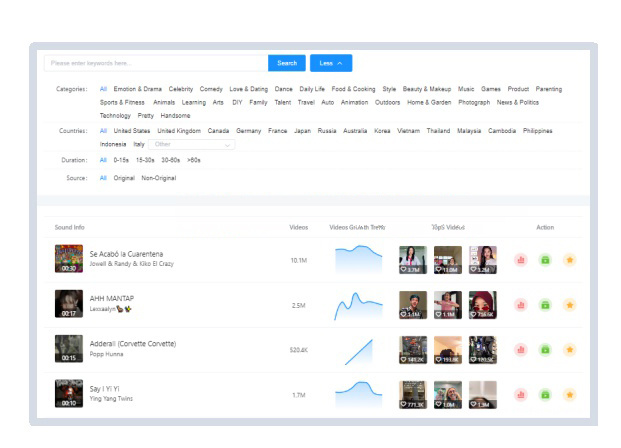
Task: Focus the keyword search input field
Action: coord(155,63)
